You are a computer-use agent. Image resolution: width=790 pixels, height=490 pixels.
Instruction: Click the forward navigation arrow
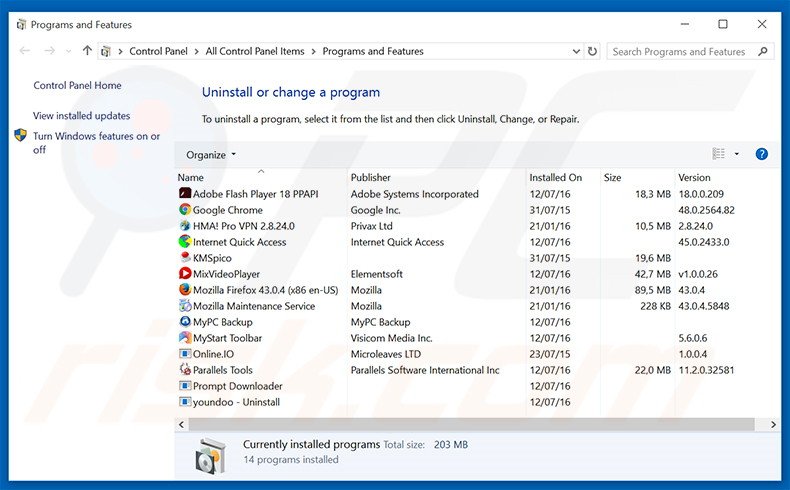click(x=49, y=51)
